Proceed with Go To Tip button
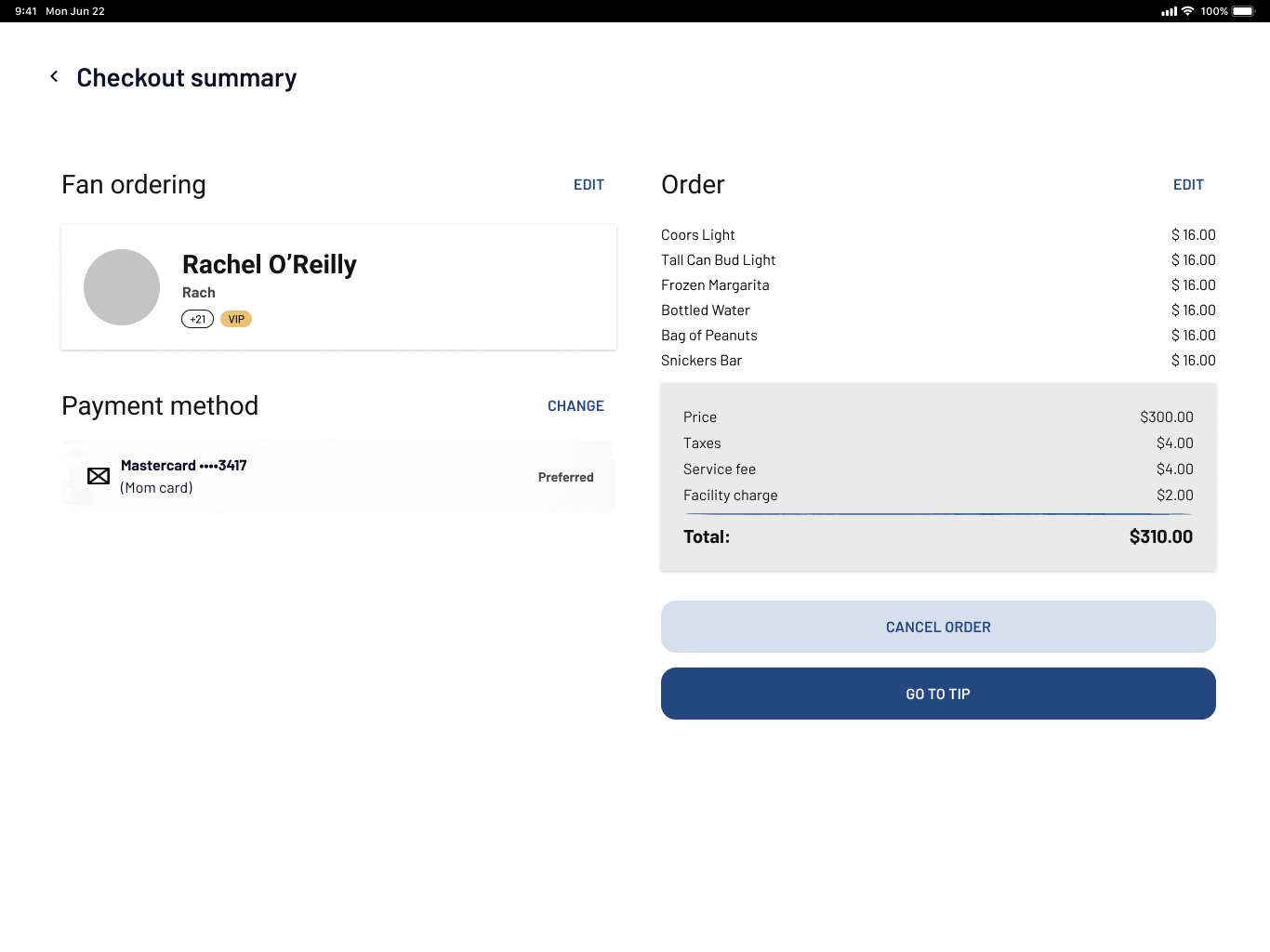Image resolution: width=1270 pixels, height=952 pixels. pyautogui.click(x=937, y=694)
